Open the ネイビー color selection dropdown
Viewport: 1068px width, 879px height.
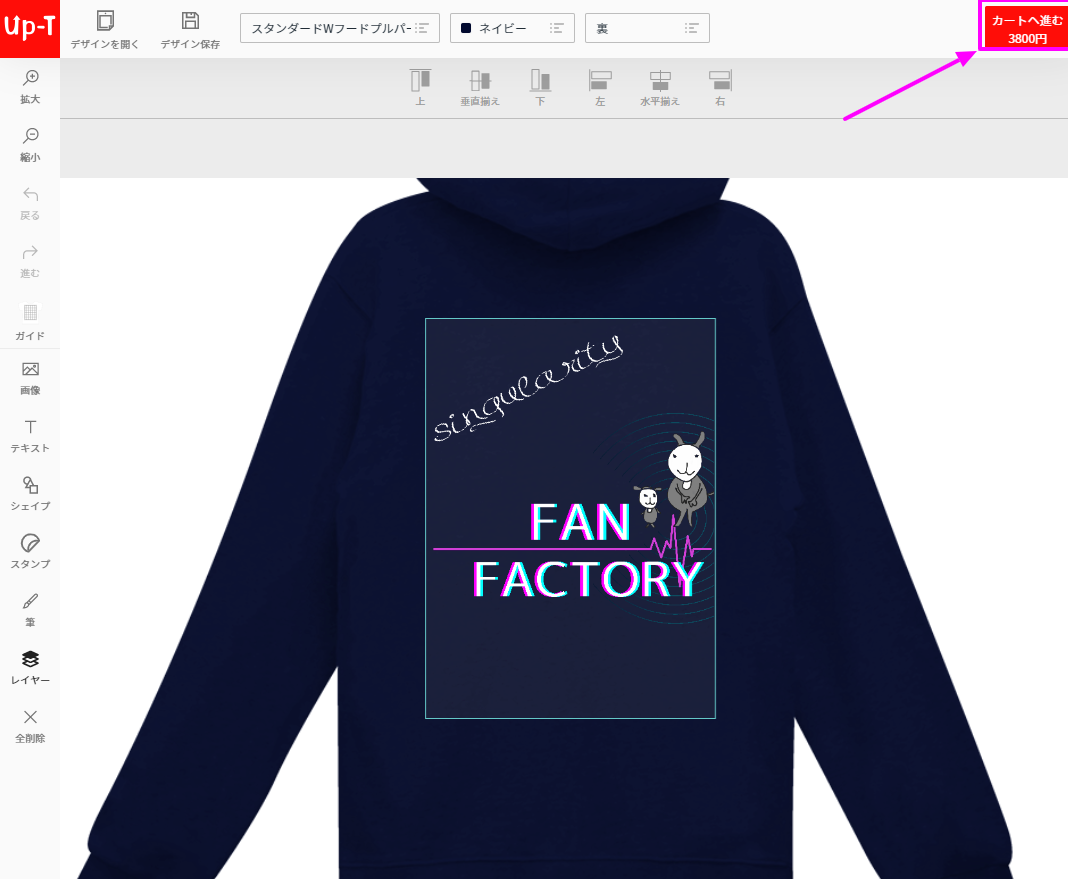click(512, 28)
